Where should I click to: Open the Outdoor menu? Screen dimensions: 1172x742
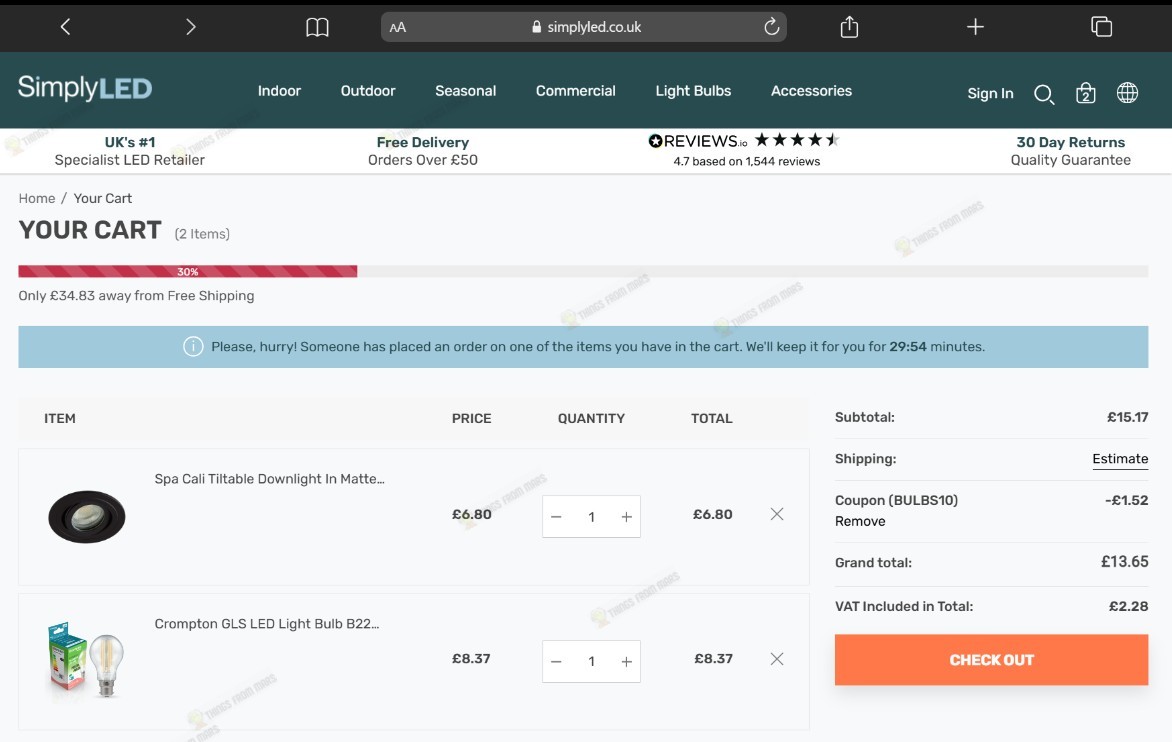(x=368, y=90)
